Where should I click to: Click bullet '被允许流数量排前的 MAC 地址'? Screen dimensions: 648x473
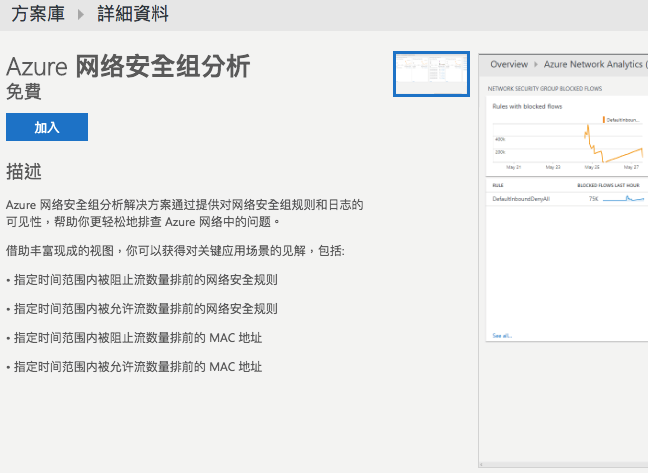(134, 367)
